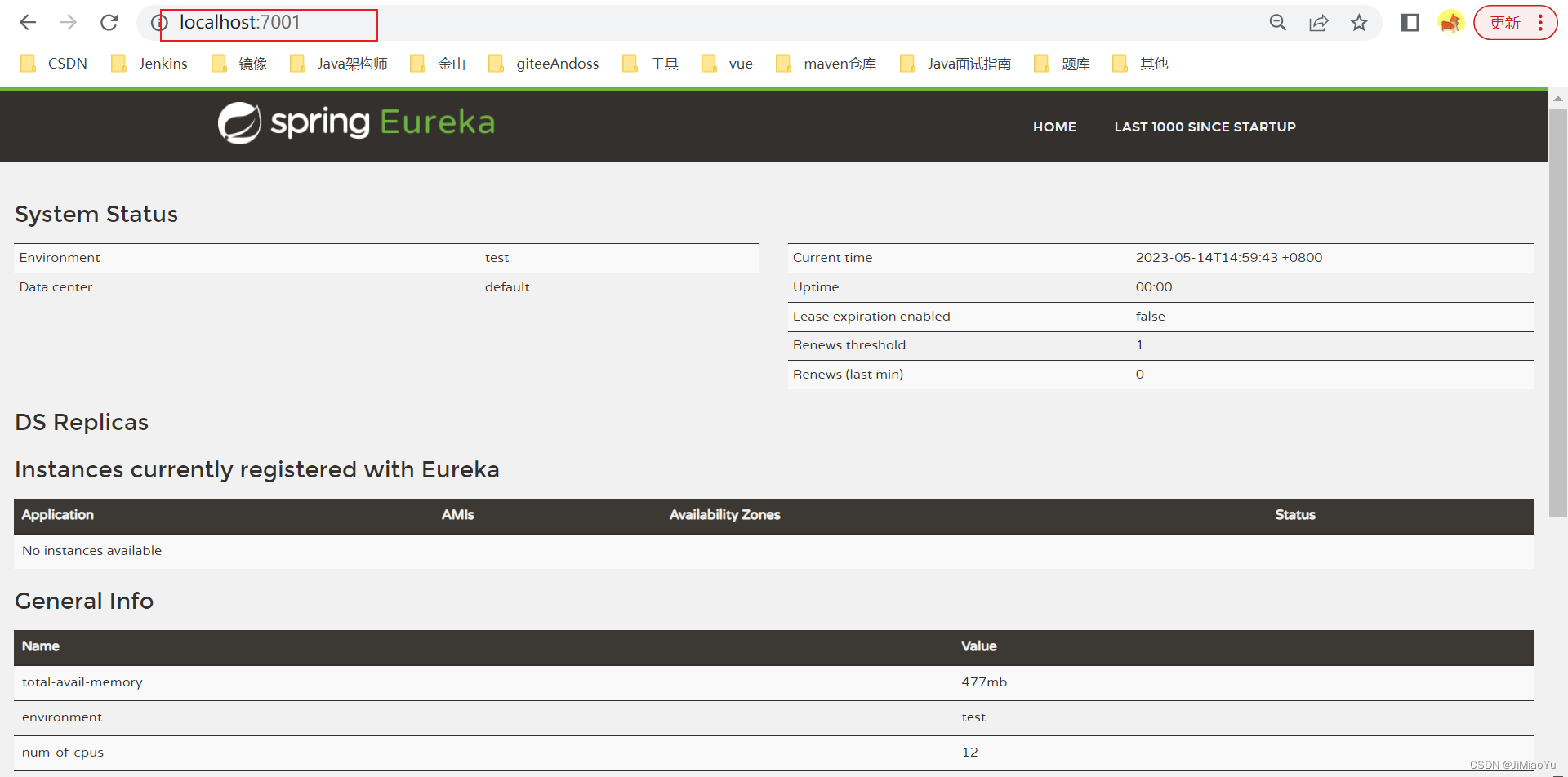Open the user profile avatar
Viewport: 1568px width, 777px height.
[1450, 23]
